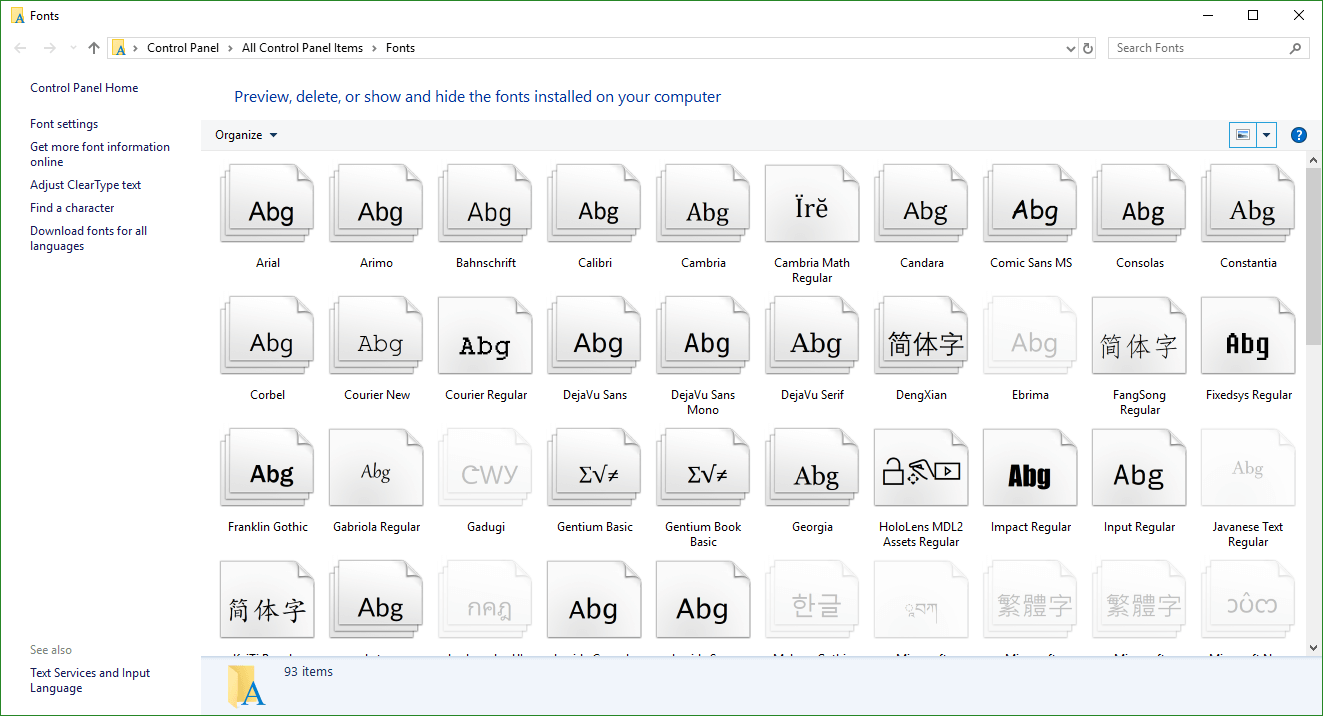1323x716 pixels.
Task: Open Adjust ClearType text link
Action: [85, 185]
